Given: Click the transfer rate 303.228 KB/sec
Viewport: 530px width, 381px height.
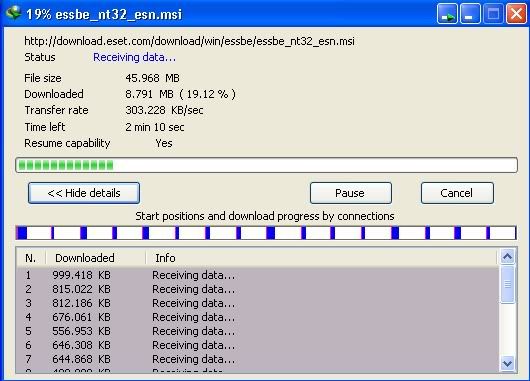Looking at the screenshot, I should (164, 110).
